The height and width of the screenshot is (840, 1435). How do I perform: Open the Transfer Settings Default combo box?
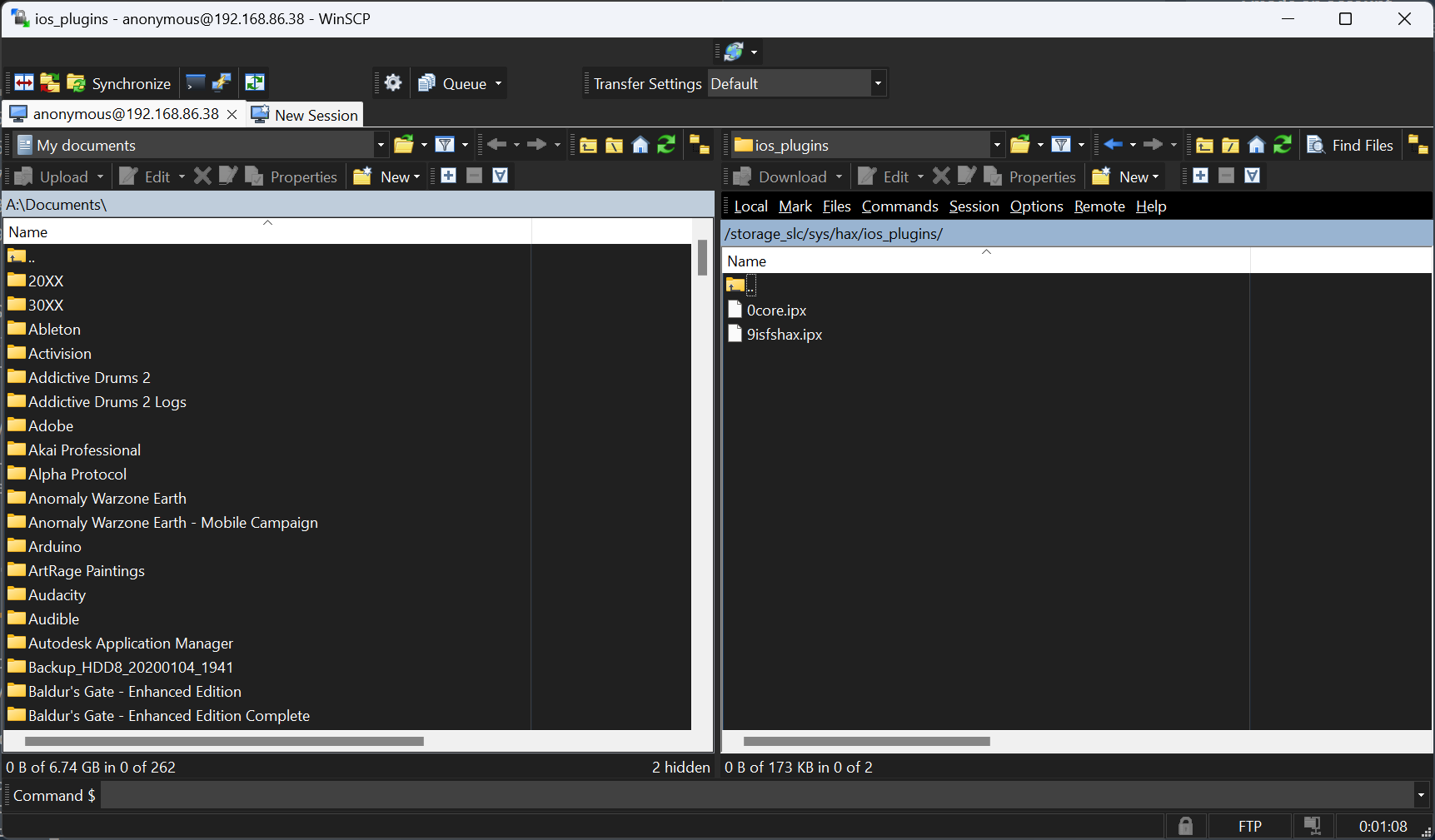tap(796, 83)
